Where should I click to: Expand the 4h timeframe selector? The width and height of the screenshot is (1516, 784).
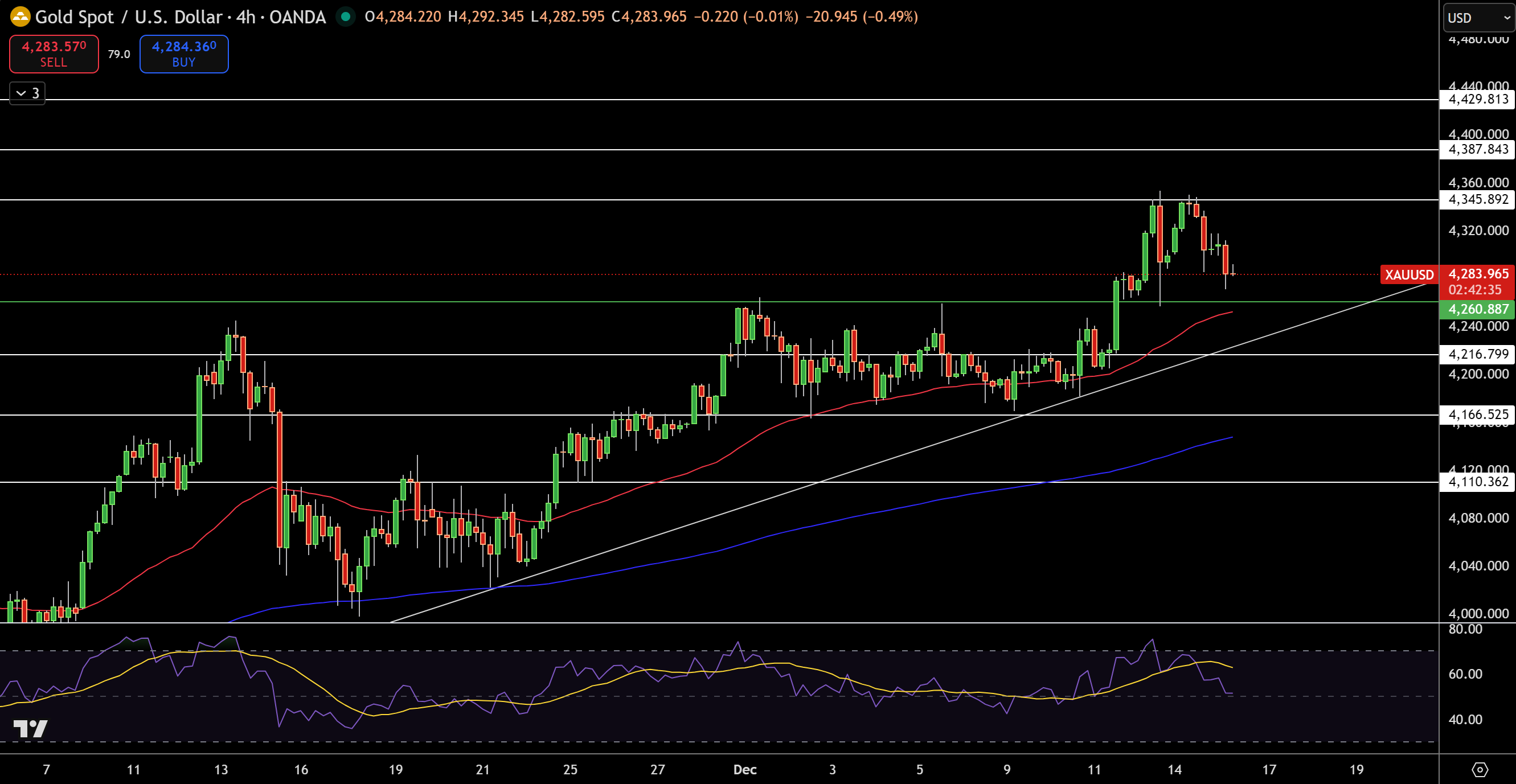tap(246, 17)
